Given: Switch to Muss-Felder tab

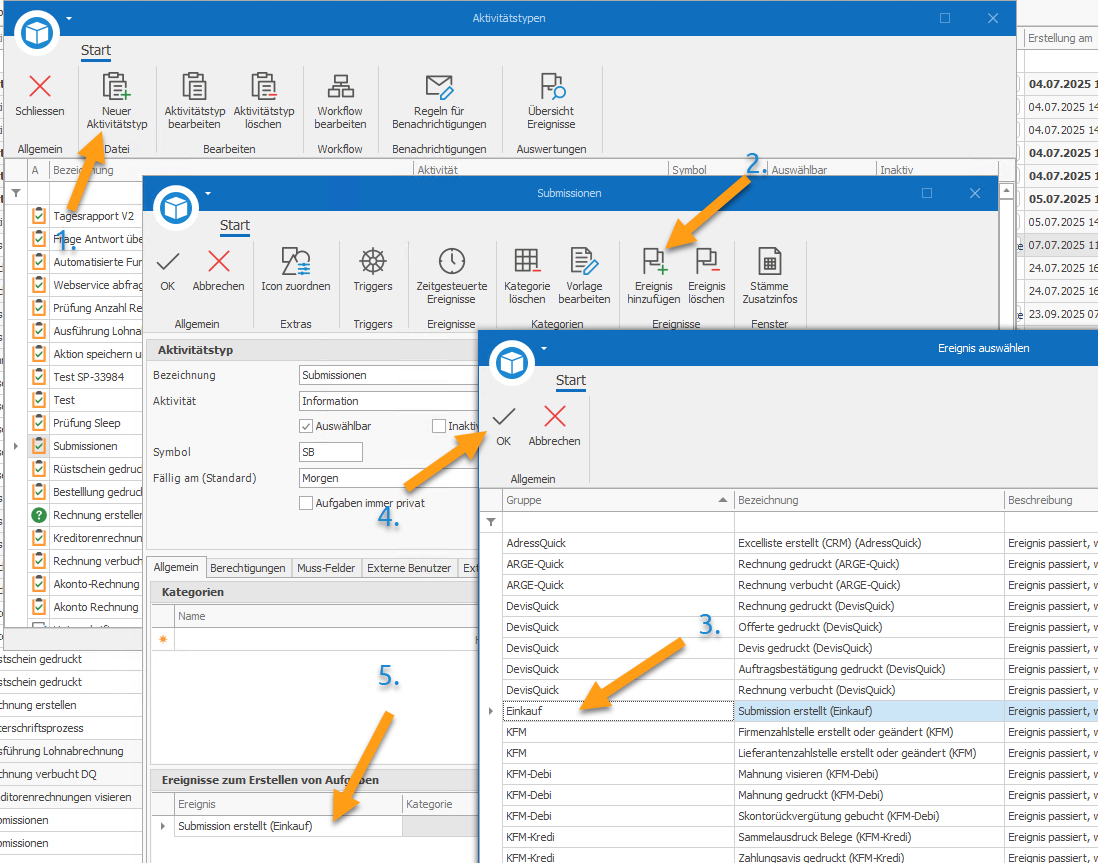Looking at the screenshot, I should point(326,568).
